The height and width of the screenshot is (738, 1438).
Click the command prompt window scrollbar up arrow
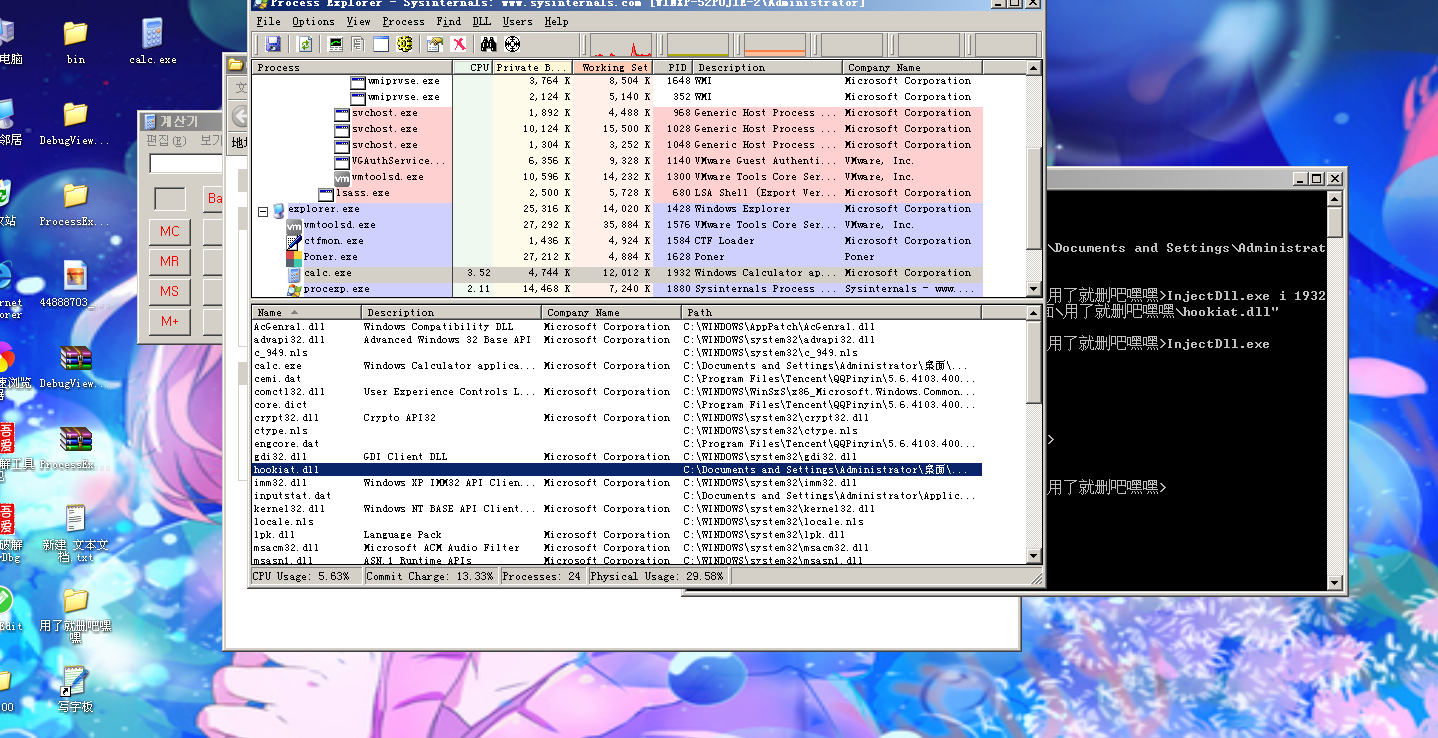click(1334, 200)
